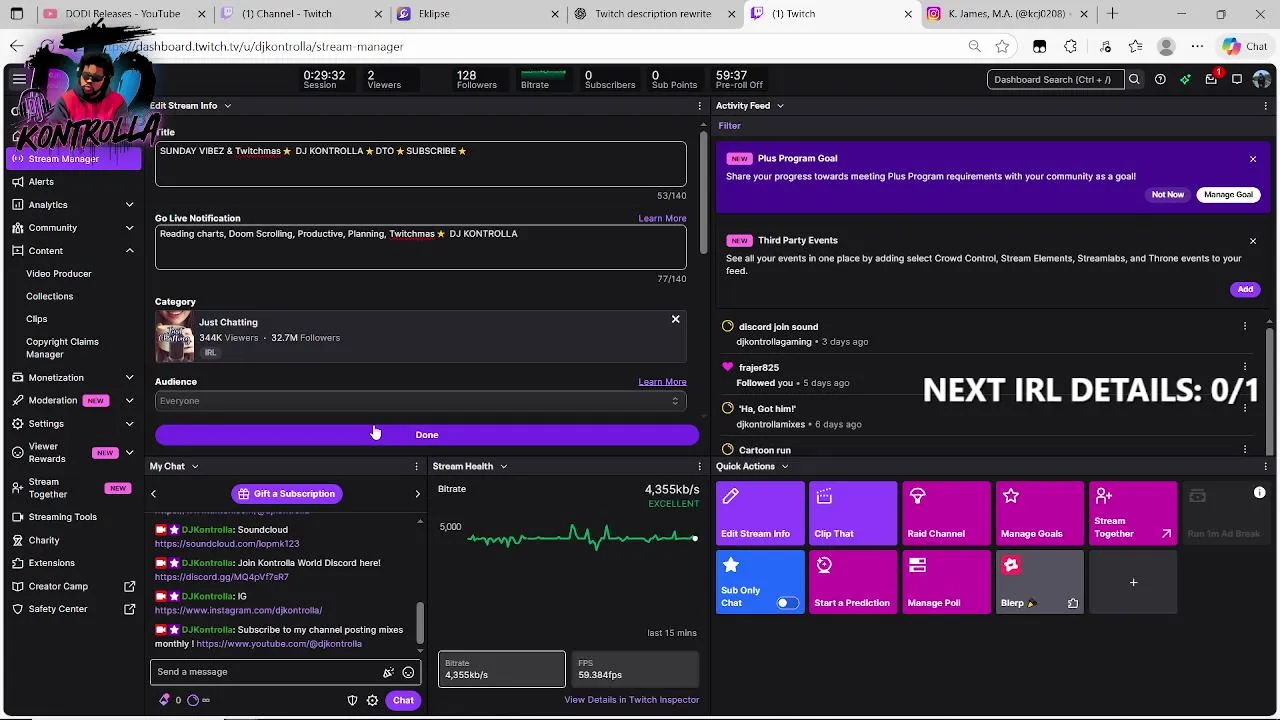Click the shield icon below the chat box
This screenshot has width=1280, height=720.
click(352, 701)
